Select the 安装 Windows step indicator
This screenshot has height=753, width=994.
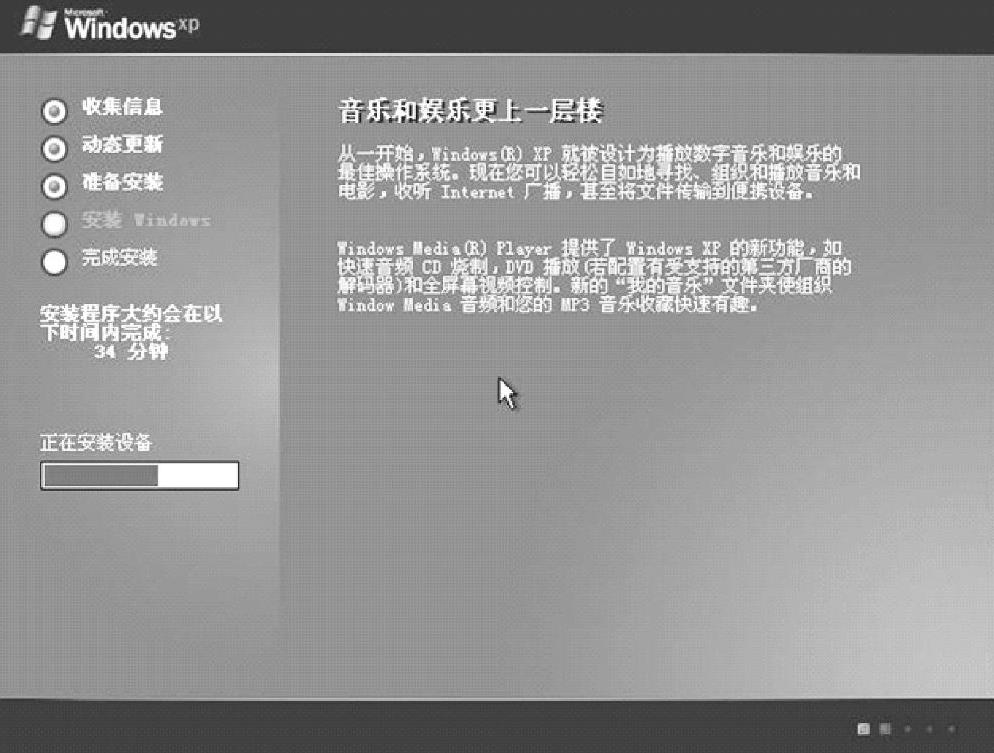[55, 224]
